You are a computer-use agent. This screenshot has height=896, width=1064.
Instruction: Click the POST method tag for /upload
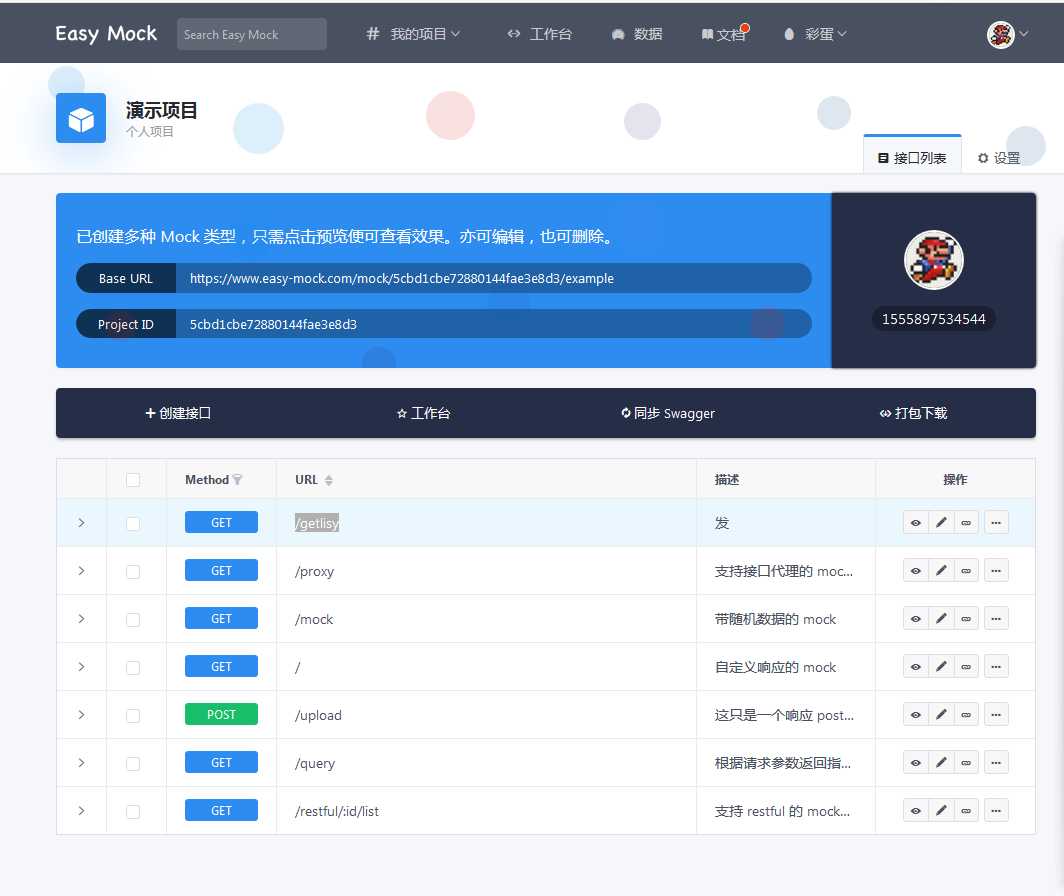(x=221, y=714)
